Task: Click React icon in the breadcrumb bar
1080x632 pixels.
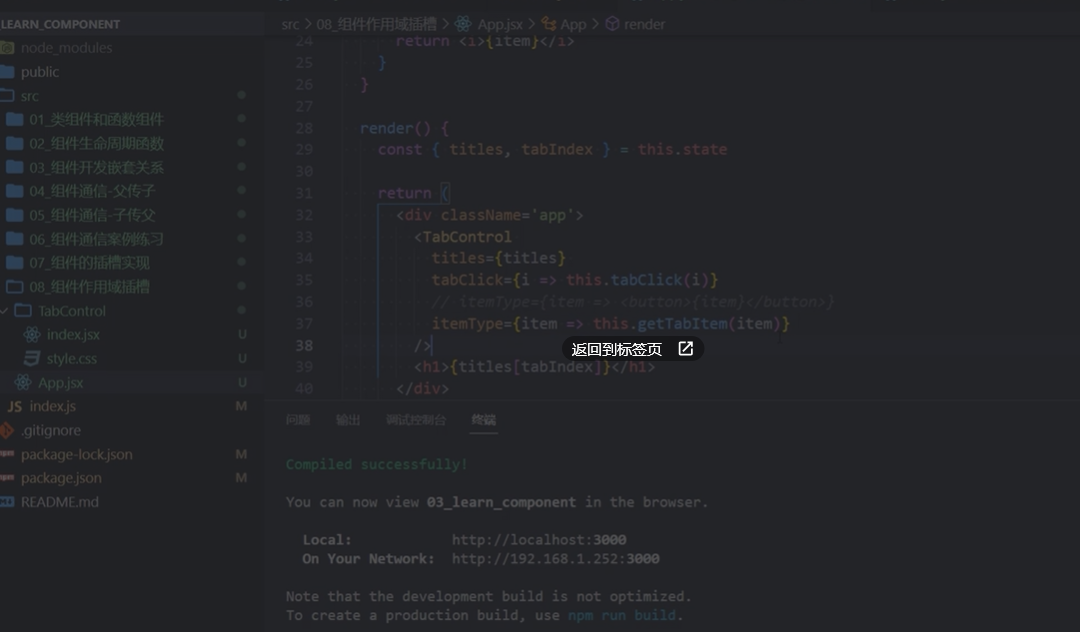Action: 463,24
